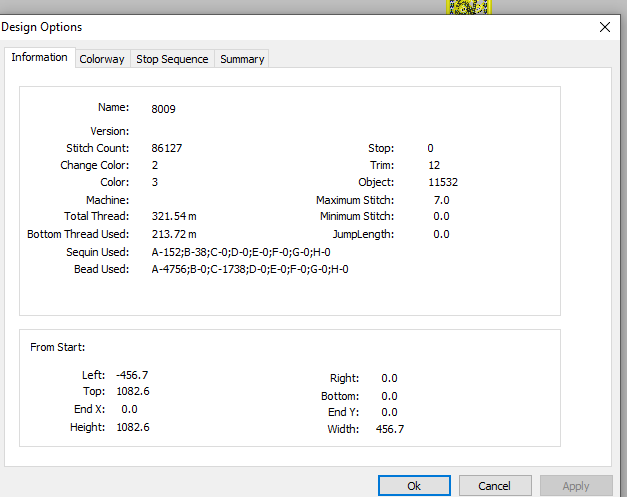Click the Bottom Thread Used value 213.72 m
The height and width of the screenshot is (497, 627).
(174, 234)
